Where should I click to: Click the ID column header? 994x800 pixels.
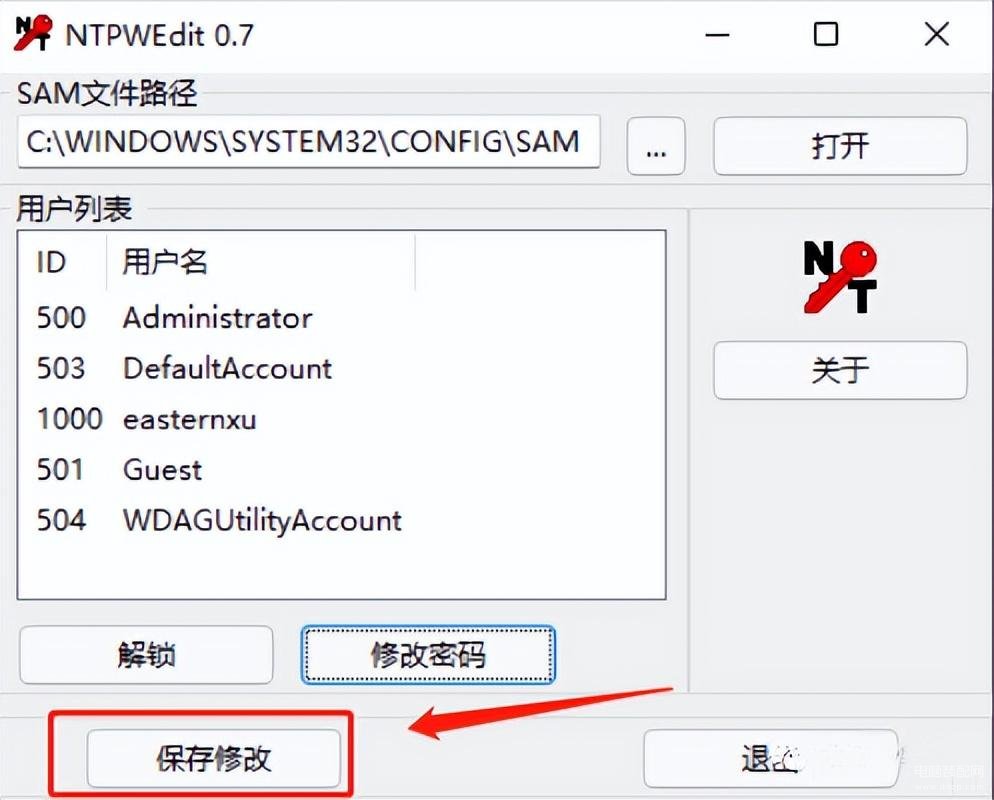(63, 262)
